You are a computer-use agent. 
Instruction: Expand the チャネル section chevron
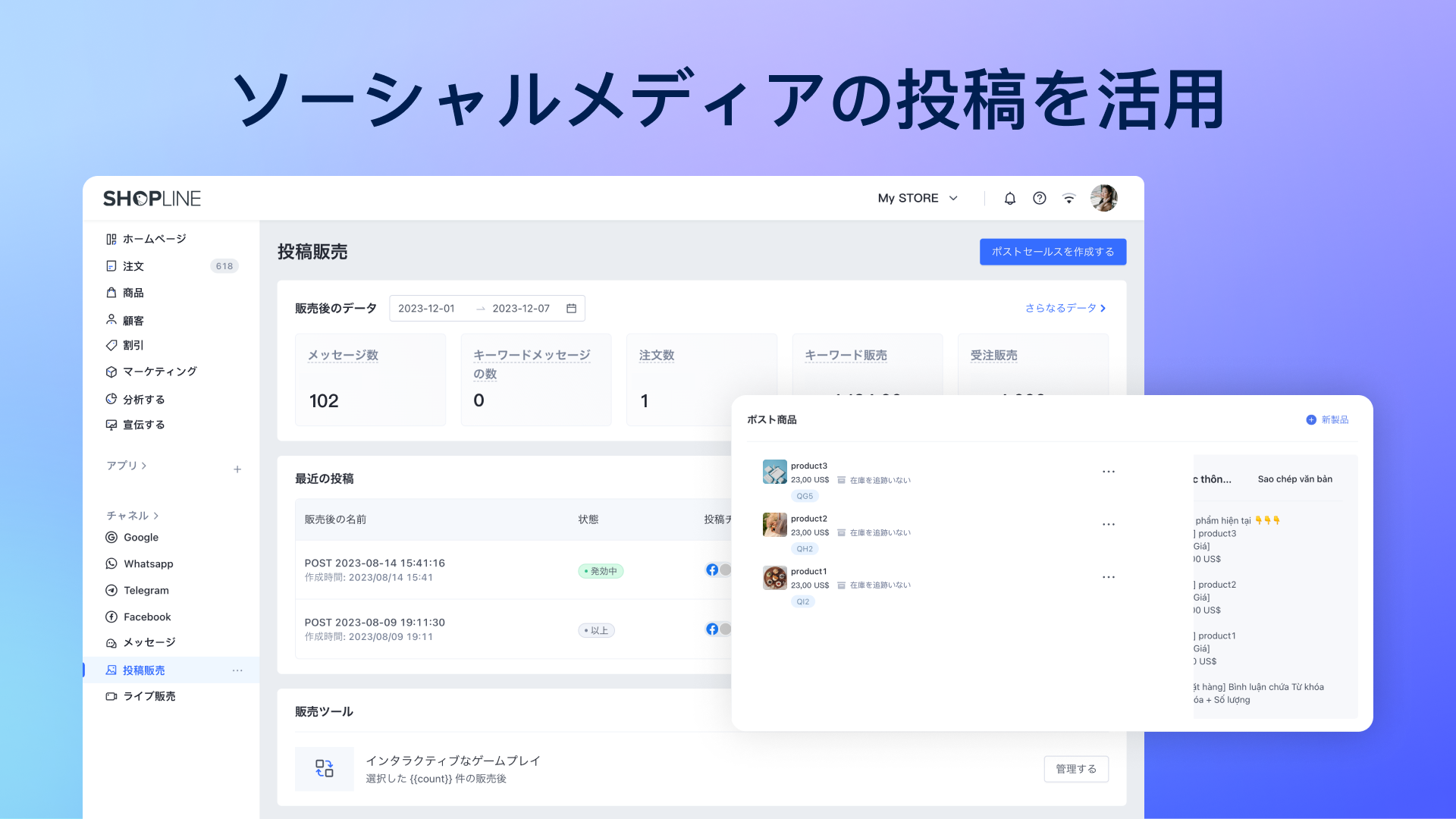[156, 516]
